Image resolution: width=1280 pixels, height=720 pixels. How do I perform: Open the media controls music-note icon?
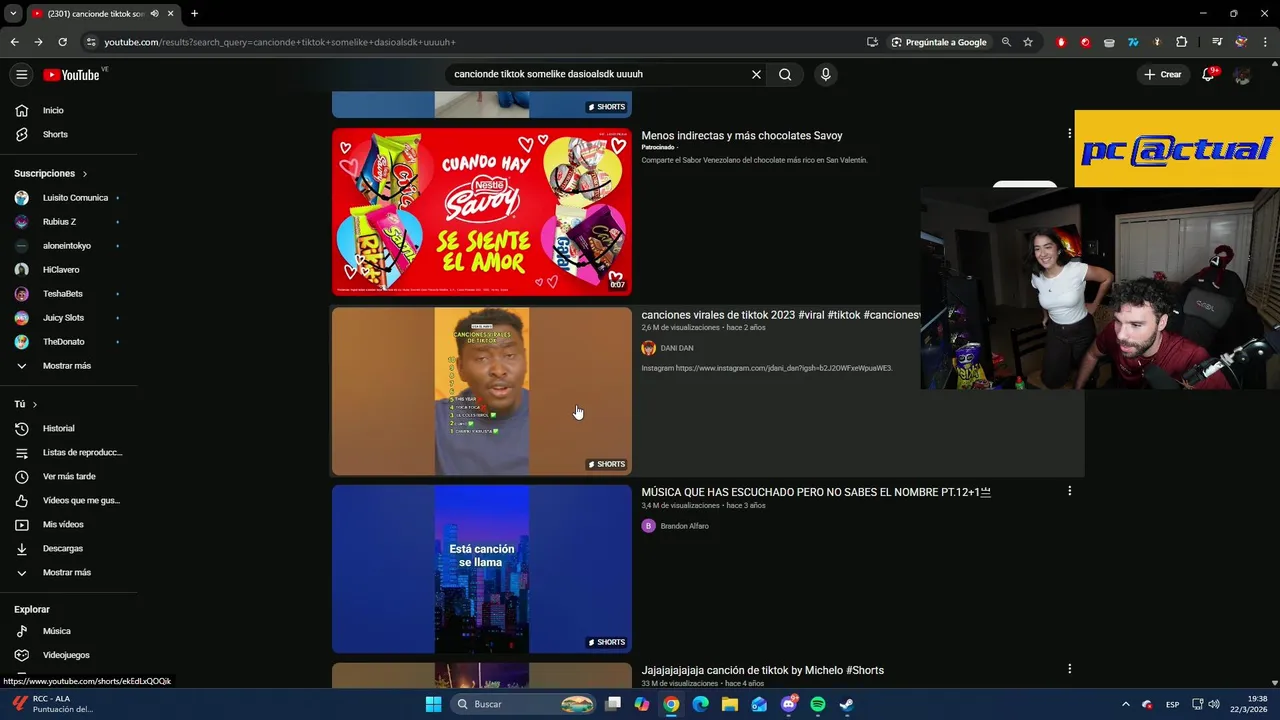point(1216,42)
